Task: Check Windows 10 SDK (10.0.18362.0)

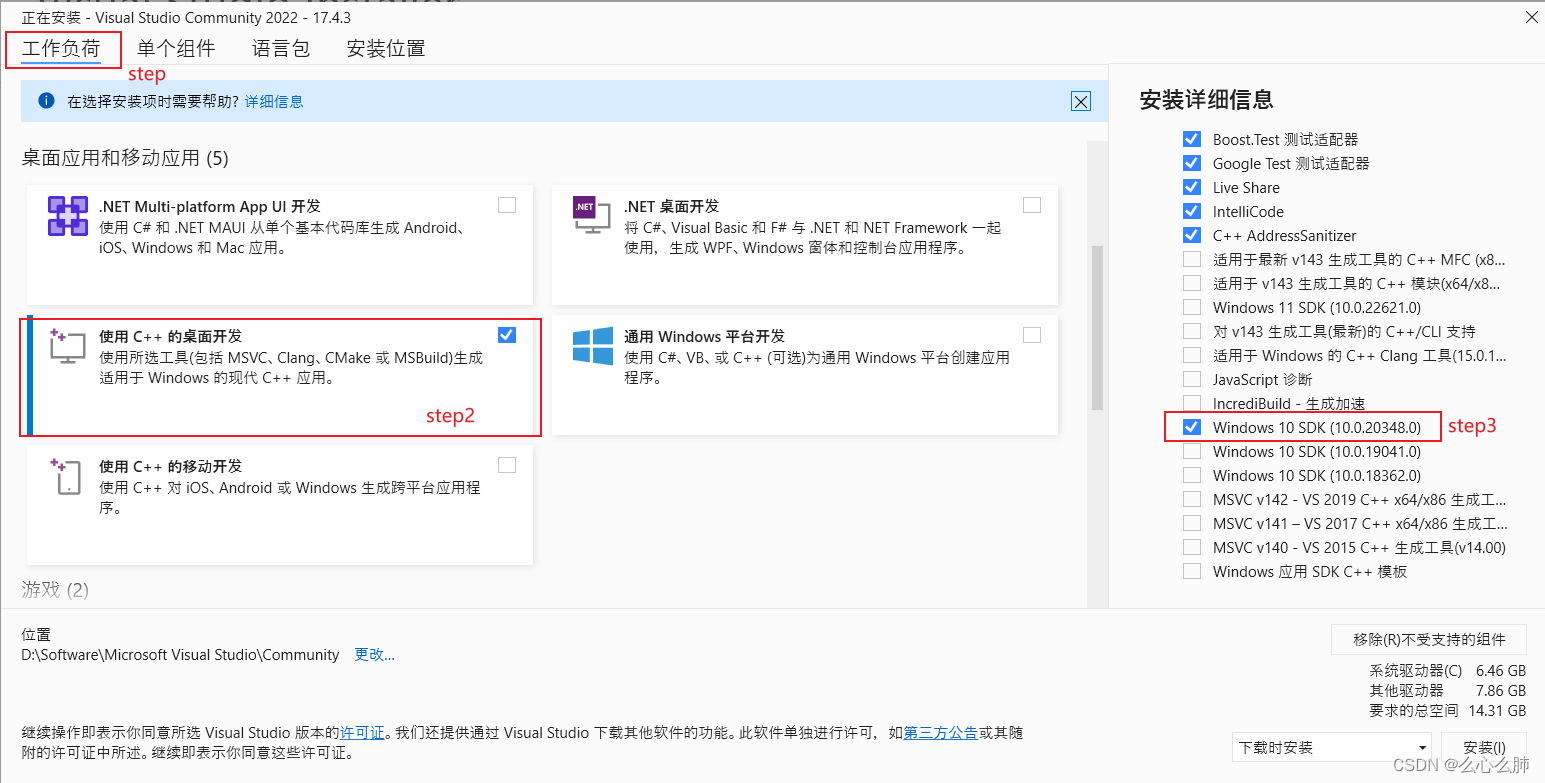Action: pyautogui.click(x=1191, y=475)
